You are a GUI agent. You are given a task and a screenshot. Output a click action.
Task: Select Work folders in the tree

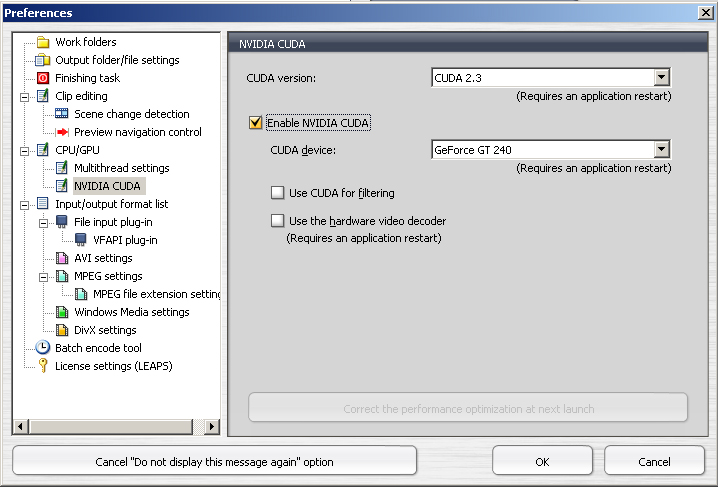[86, 42]
